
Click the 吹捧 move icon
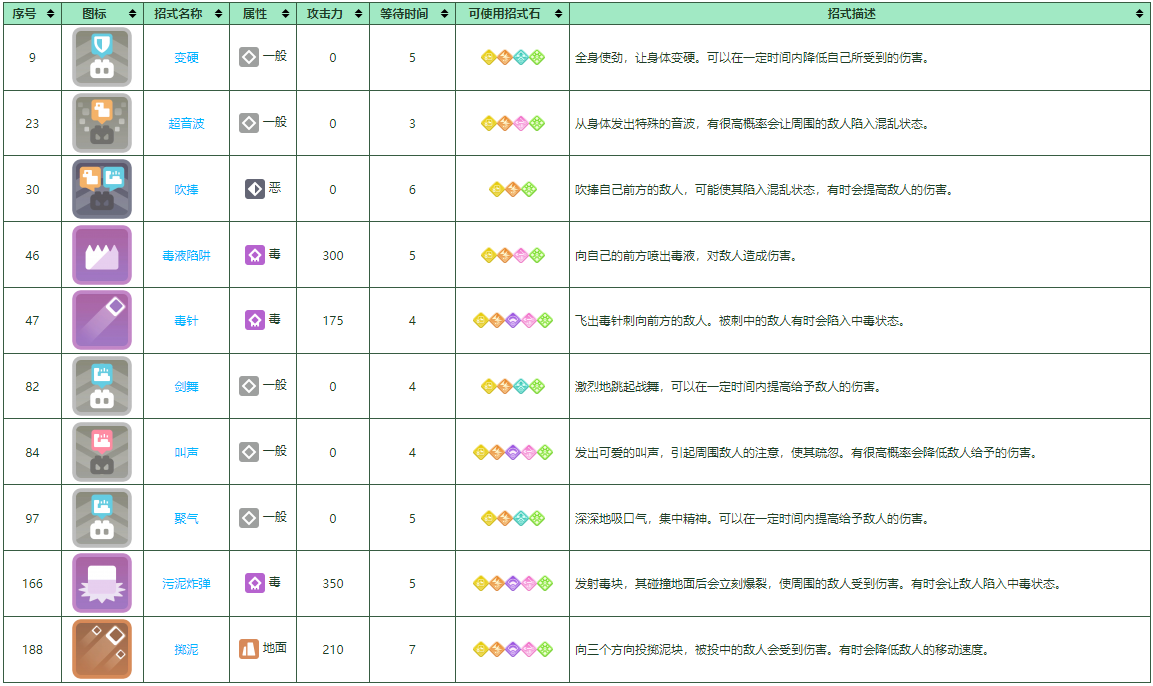102,189
